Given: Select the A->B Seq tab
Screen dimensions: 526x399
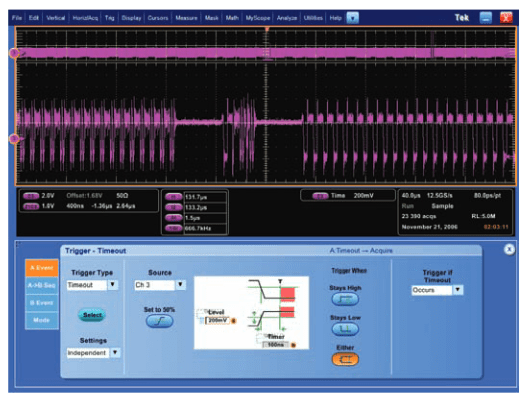Looking at the screenshot, I should pos(42,285).
